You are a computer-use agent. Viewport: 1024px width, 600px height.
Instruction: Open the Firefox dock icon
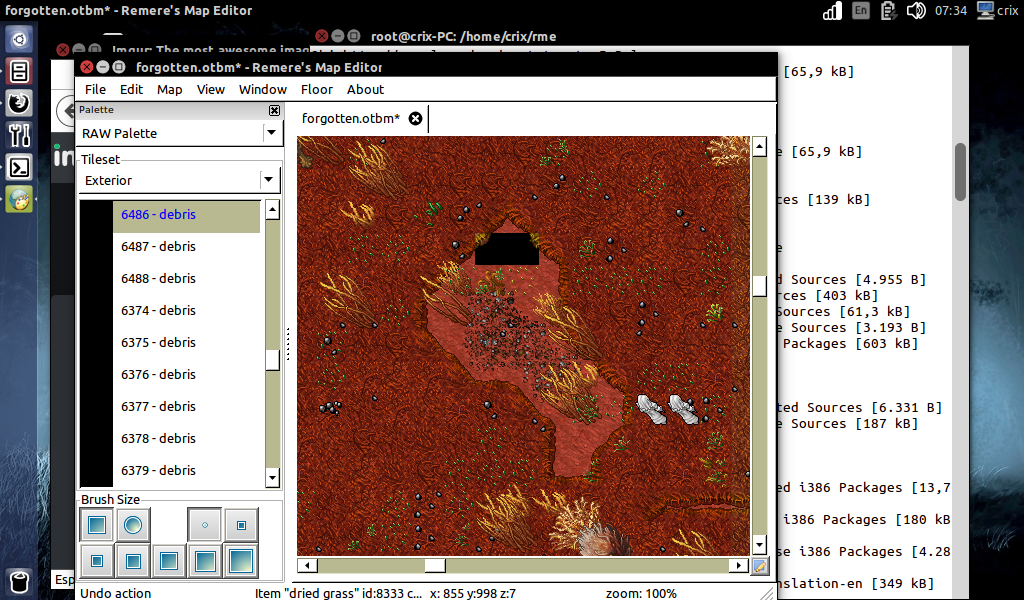(x=19, y=103)
